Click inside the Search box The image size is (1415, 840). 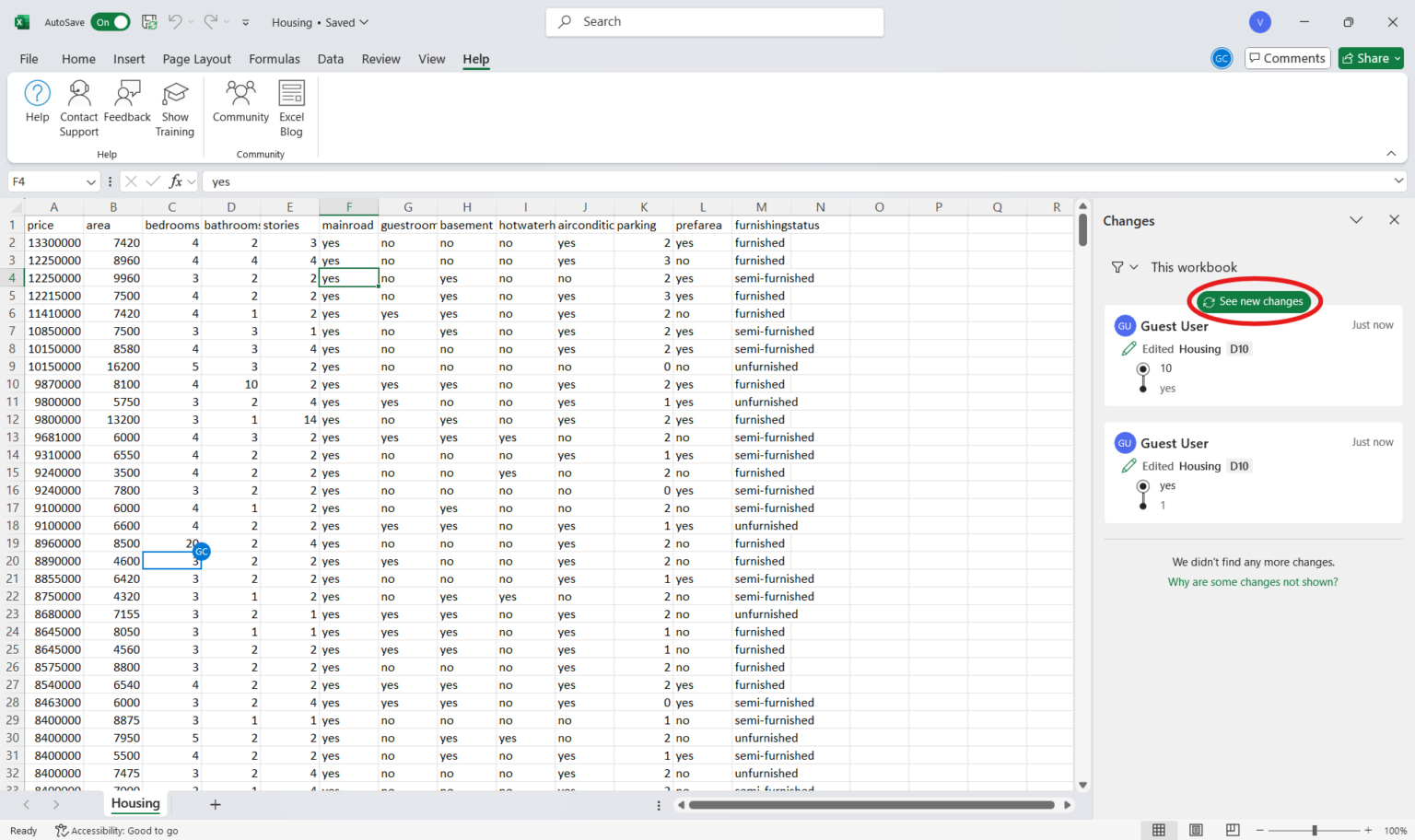714,21
